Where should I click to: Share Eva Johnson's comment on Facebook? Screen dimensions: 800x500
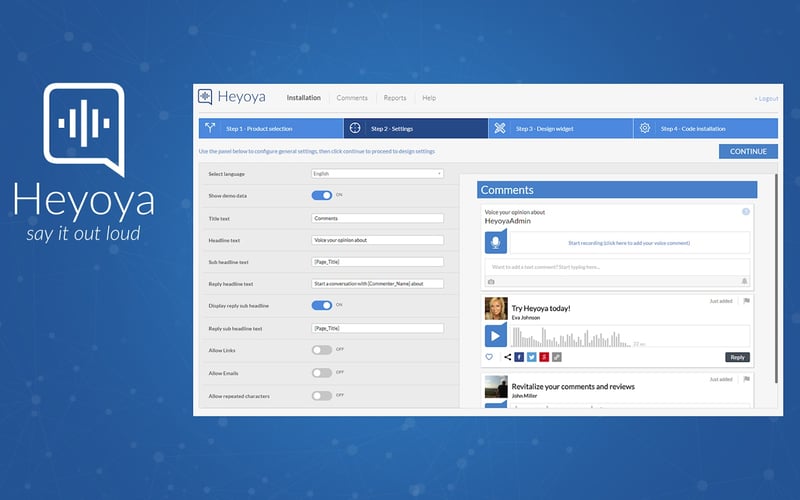point(519,357)
